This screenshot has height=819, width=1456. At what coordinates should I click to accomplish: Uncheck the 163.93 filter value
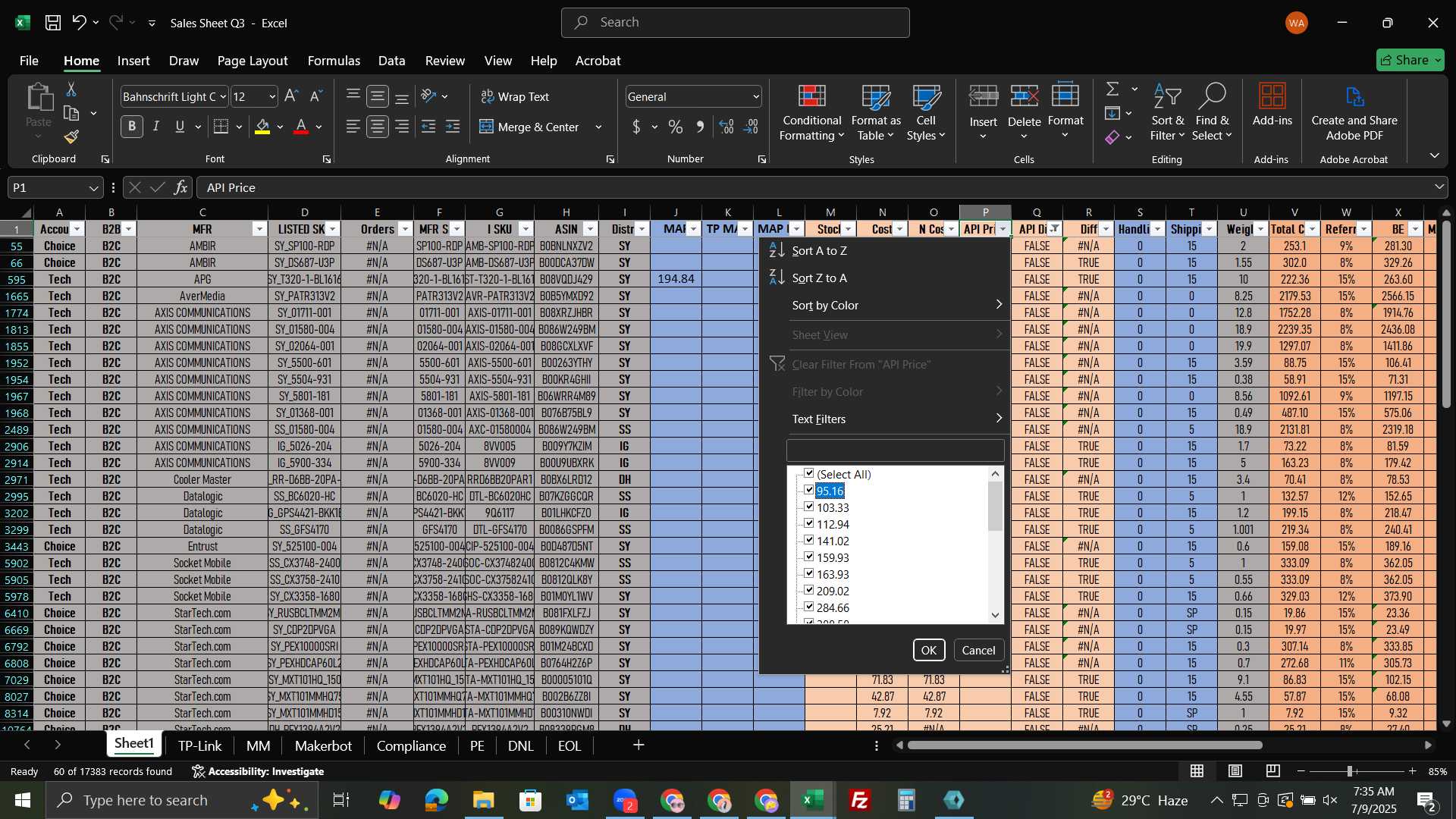coord(809,573)
